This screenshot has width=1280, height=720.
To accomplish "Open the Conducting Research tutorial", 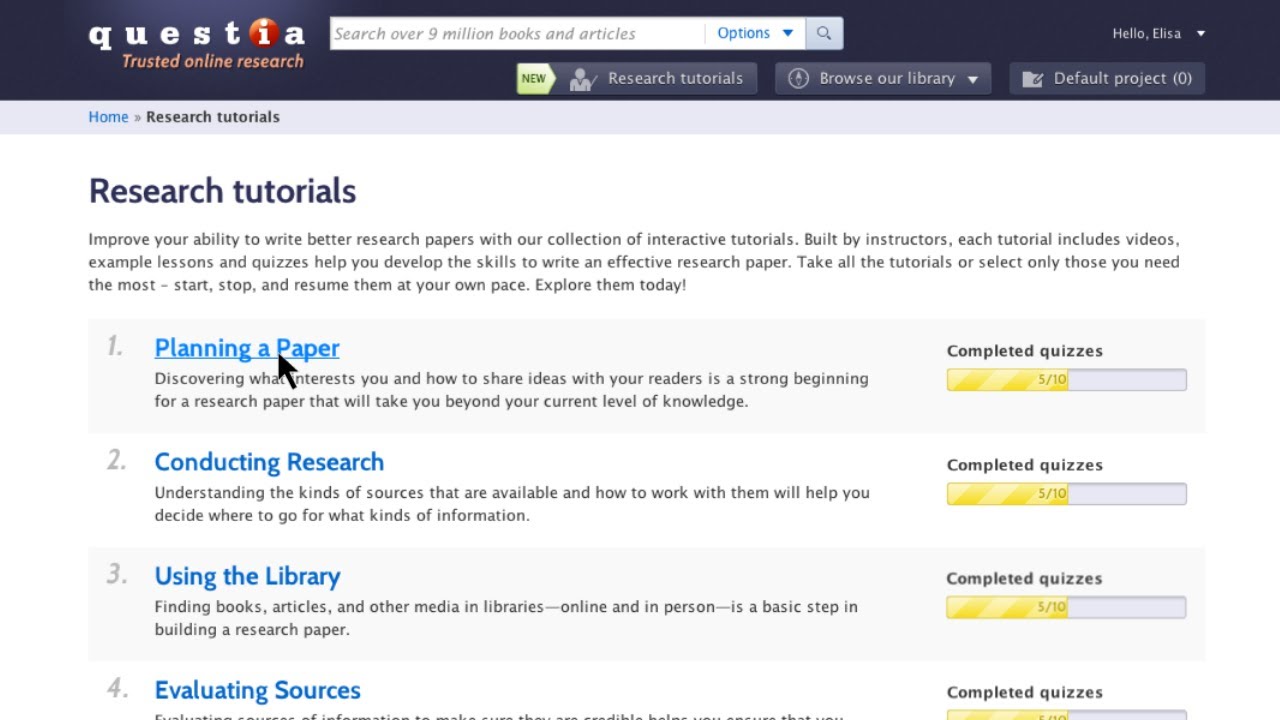I will (269, 462).
